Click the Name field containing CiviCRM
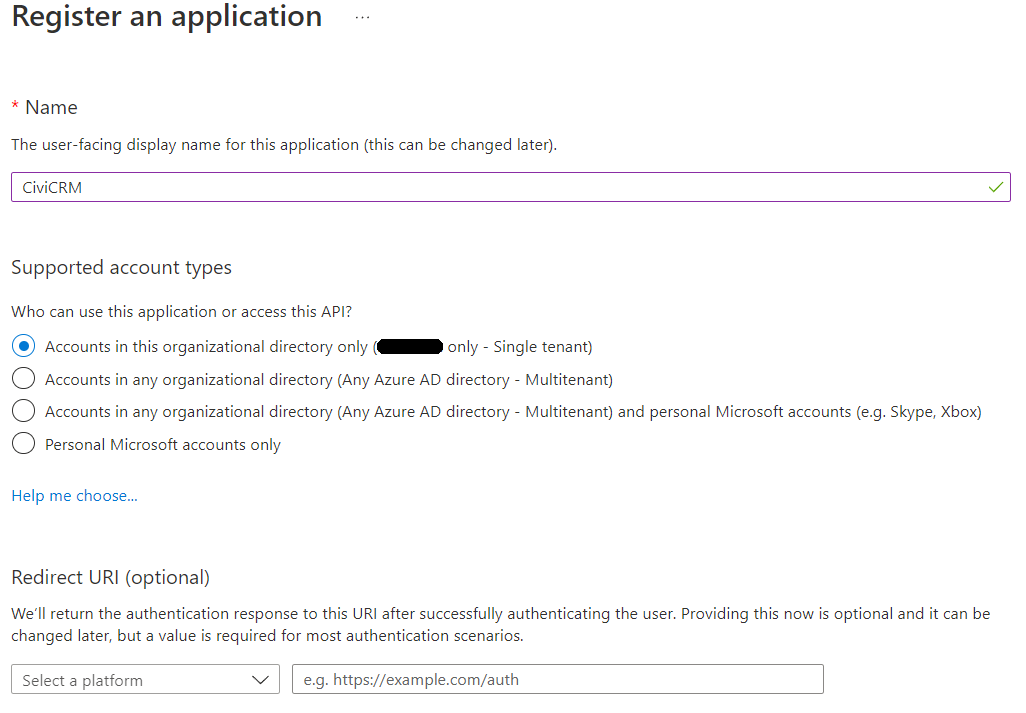1026x713 pixels. click(x=500, y=187)
